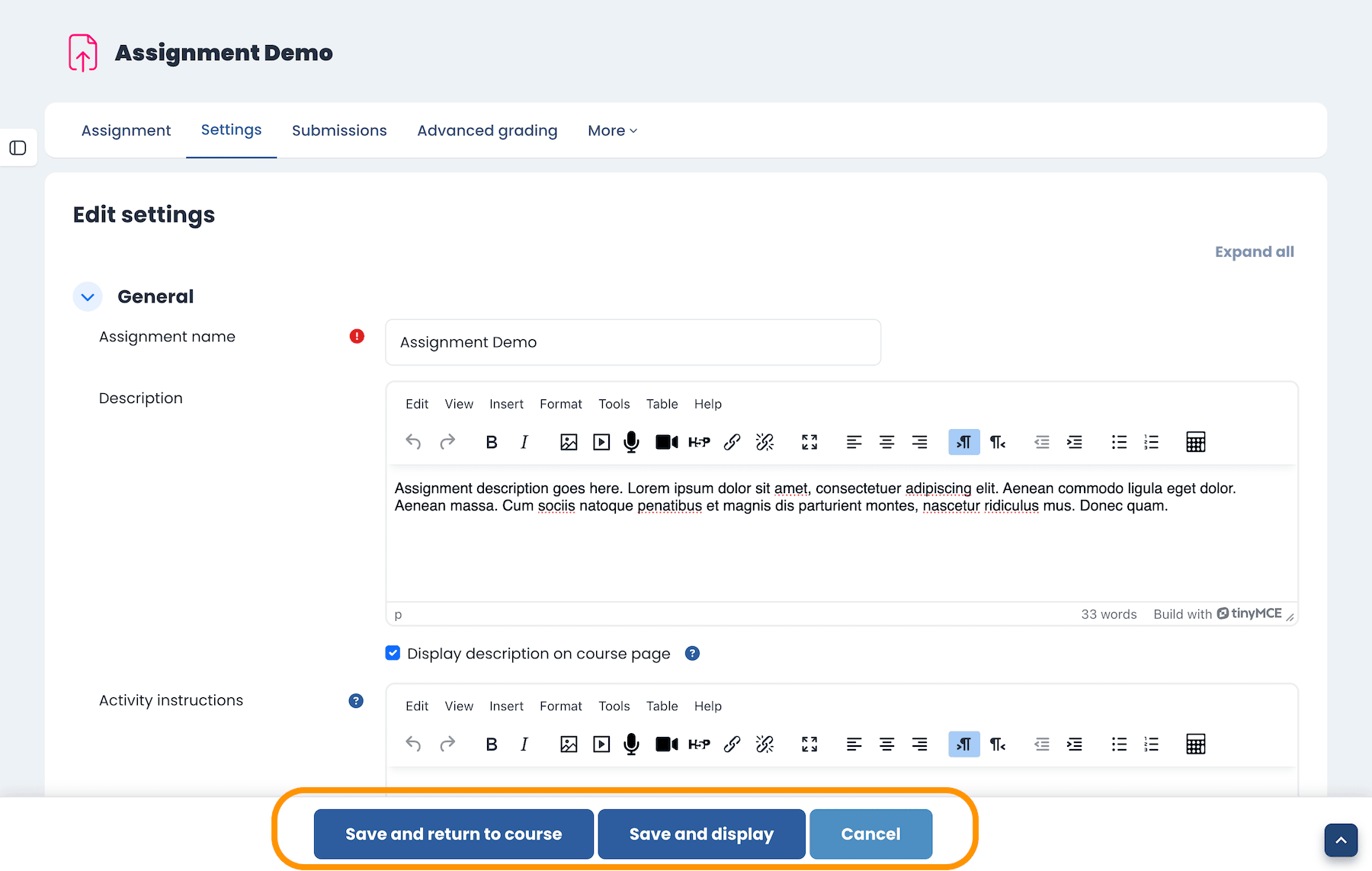Insert table in Activity instructions editor

1195,745
